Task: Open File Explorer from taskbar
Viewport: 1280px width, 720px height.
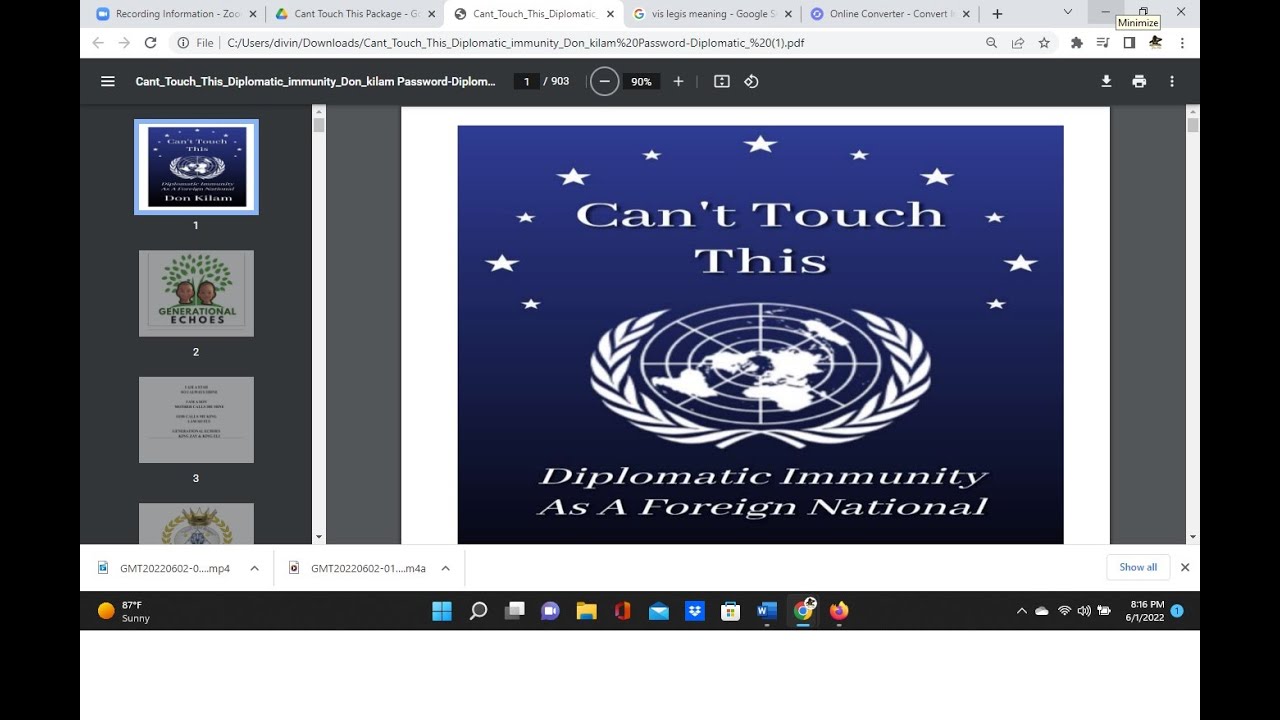Action: pyautogui.click(x=586, y=611)
